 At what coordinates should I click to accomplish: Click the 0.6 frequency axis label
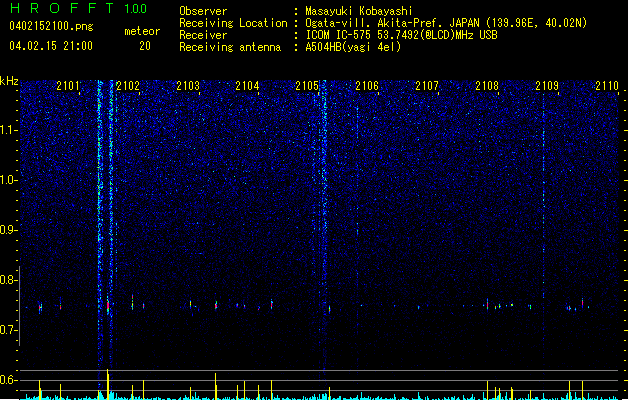point(9,380)
